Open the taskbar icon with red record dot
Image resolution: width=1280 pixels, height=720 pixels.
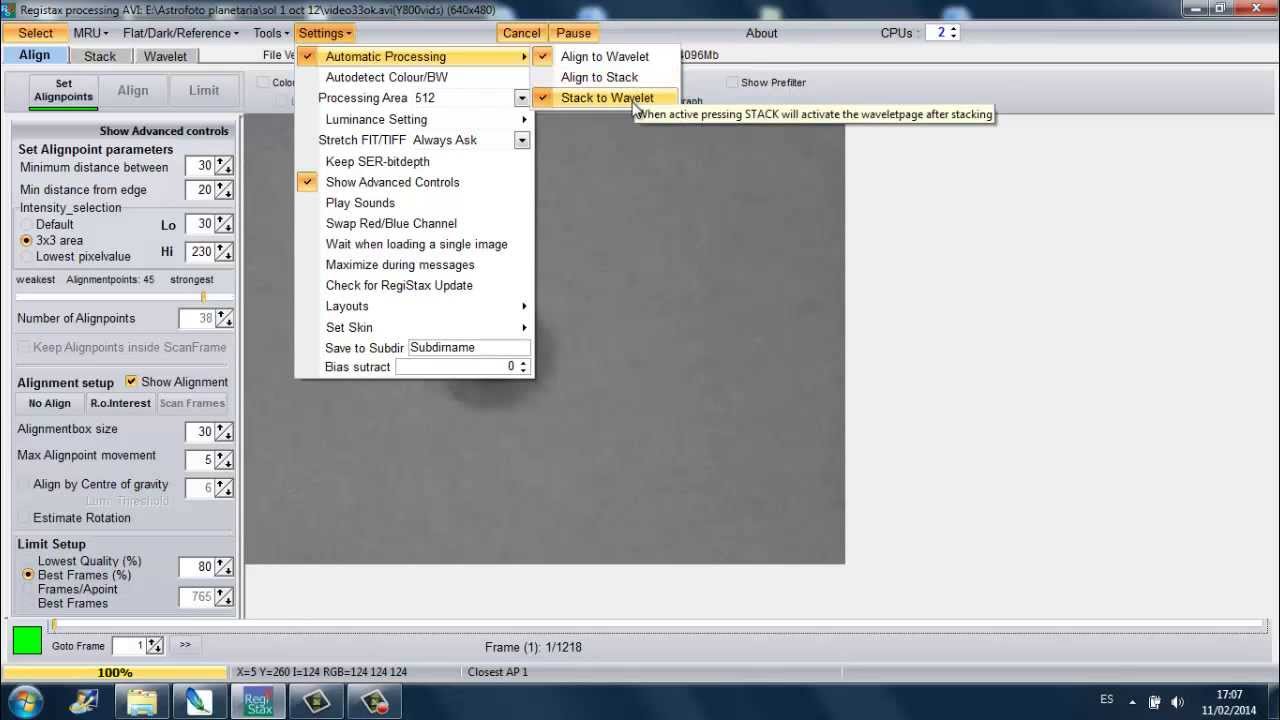[x=373, y=702]
